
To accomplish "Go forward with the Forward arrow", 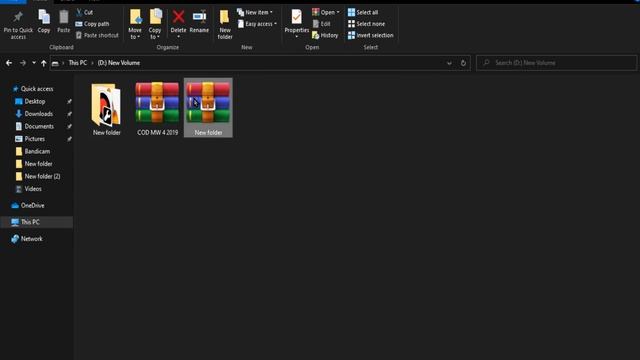I will [x=23, y=63].
